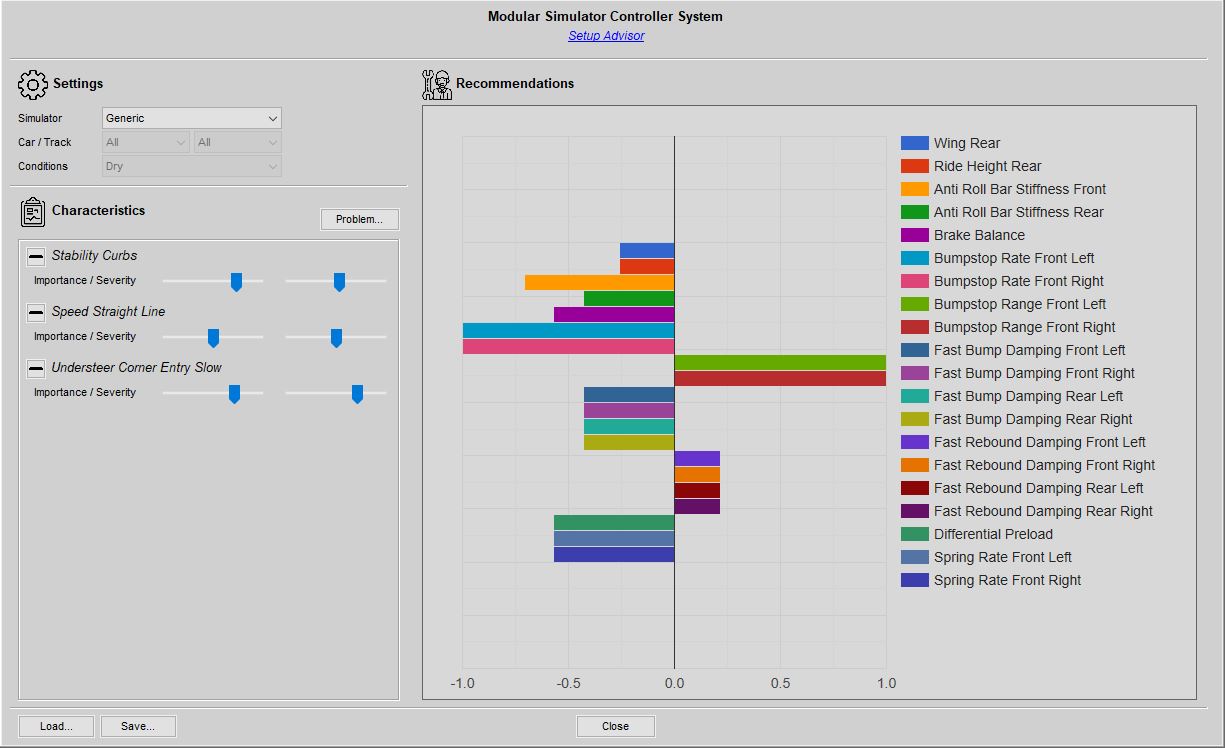Click the Differential Preload legend label

993,534
